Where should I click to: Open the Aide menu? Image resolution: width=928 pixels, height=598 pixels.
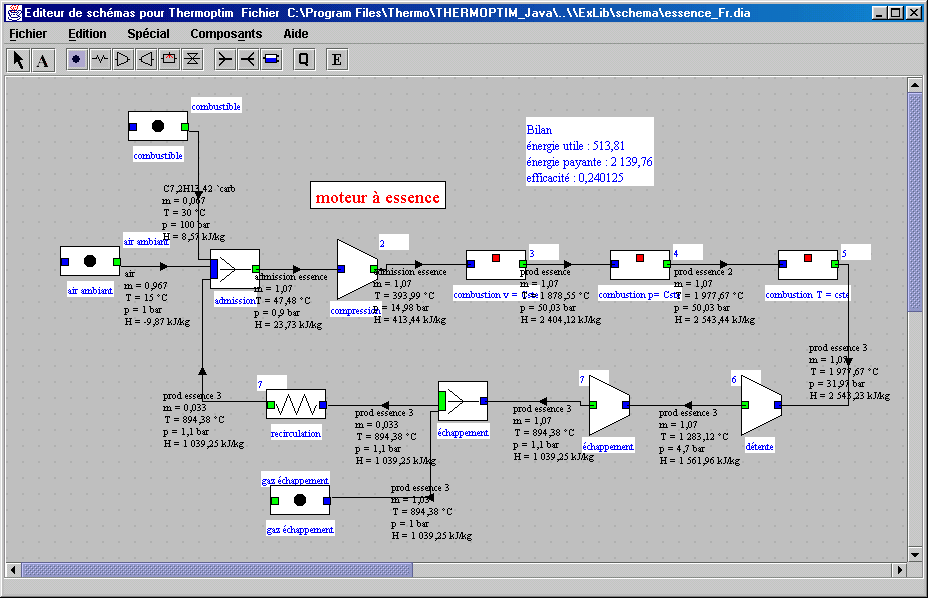[296, 34]
